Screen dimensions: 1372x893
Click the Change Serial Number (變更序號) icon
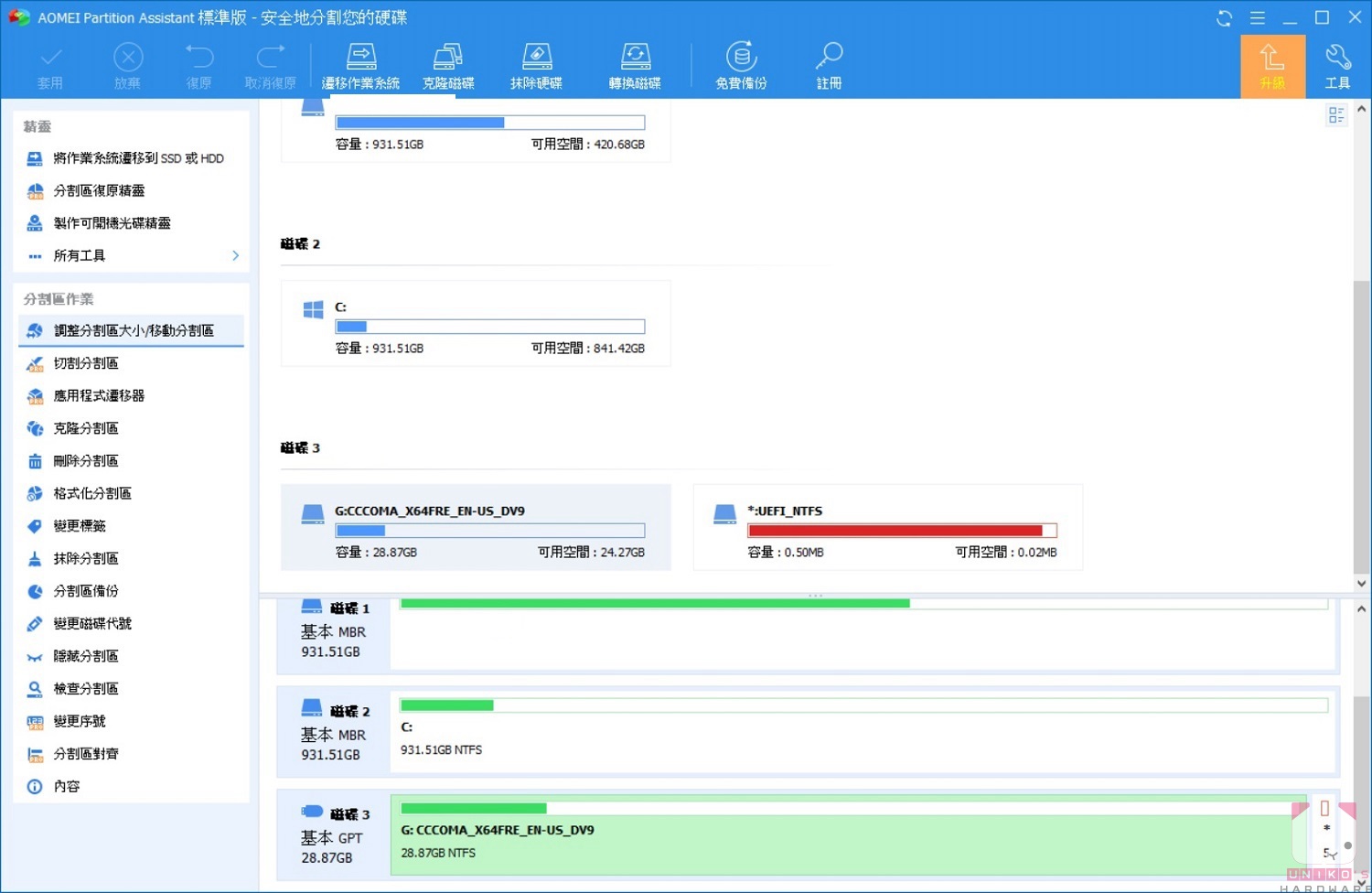[35, 722]
